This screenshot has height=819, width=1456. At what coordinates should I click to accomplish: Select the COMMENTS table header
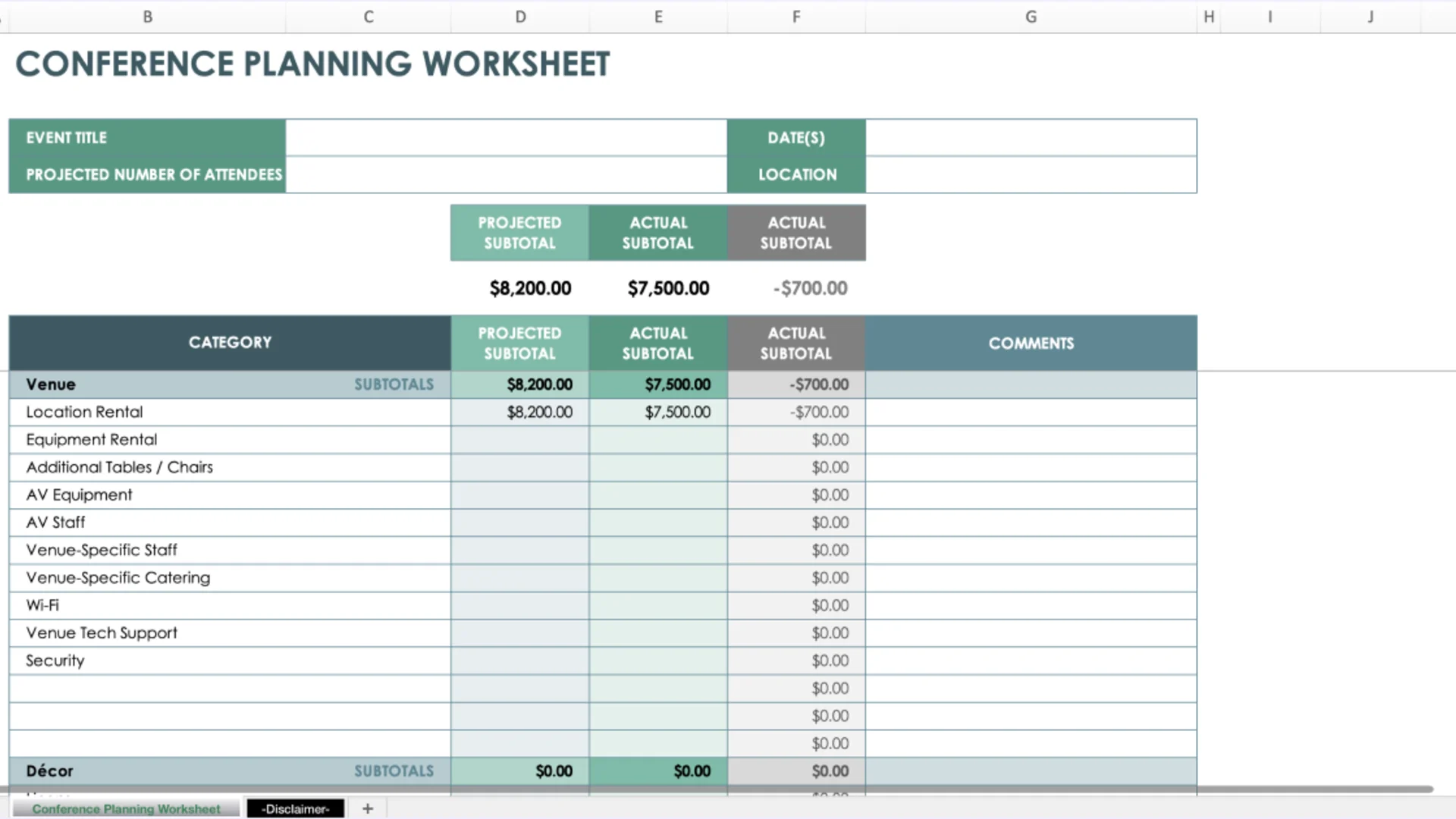click(1031, 343)
